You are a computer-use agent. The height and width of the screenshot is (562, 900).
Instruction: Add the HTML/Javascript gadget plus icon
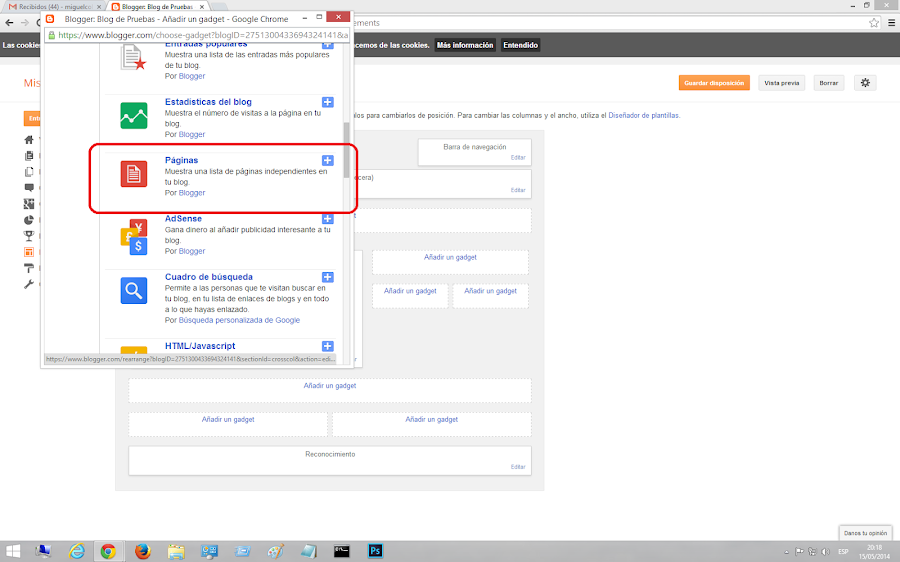point(328,346)
